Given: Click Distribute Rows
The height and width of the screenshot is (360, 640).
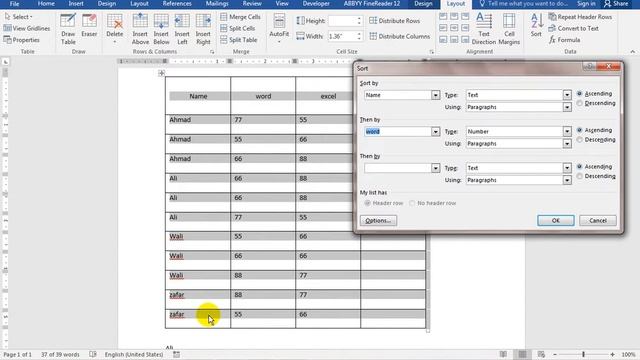Looking at the screenshot, I should coord(394,21).
